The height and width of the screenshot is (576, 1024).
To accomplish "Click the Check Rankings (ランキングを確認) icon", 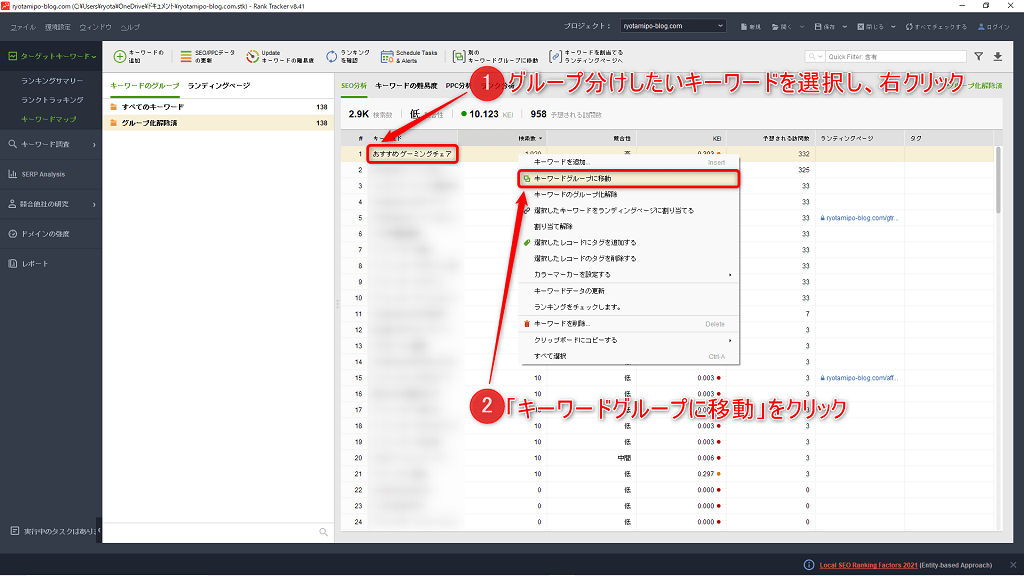I will point(332,57).
